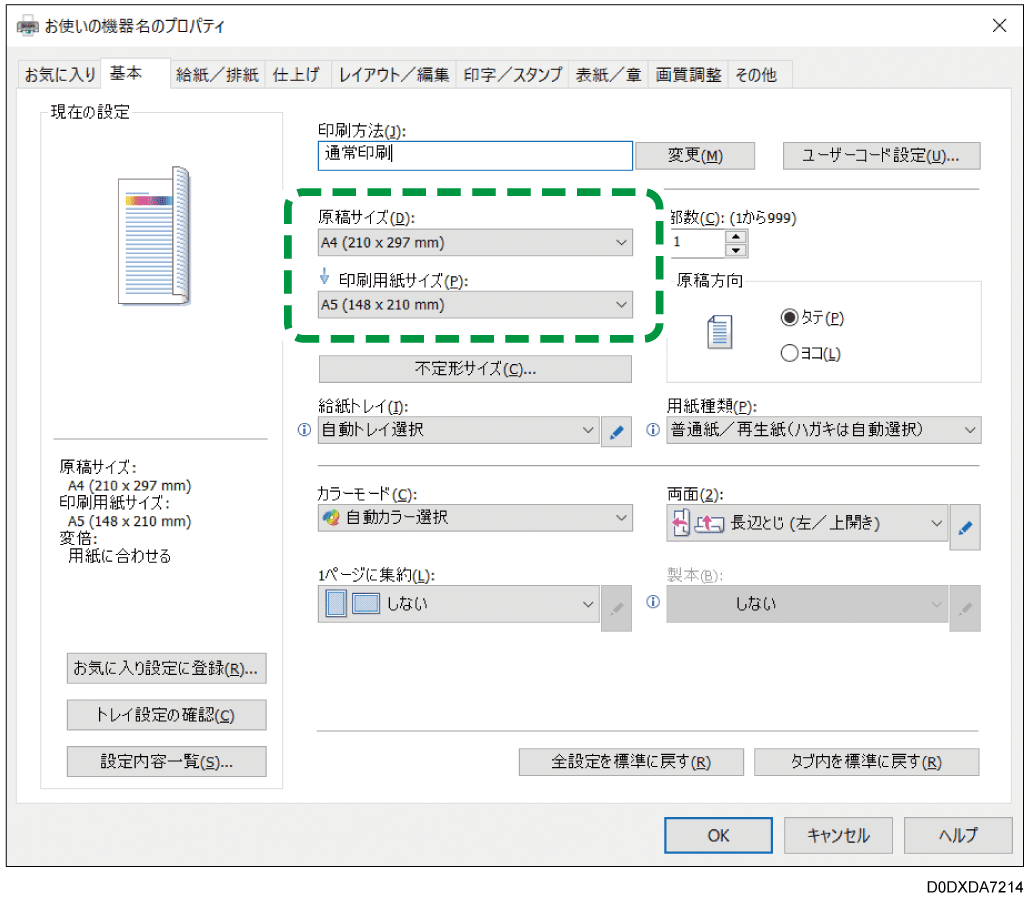
Task: Click the pencil edit icon beside 両面 setting
Action: pos(965,523)
